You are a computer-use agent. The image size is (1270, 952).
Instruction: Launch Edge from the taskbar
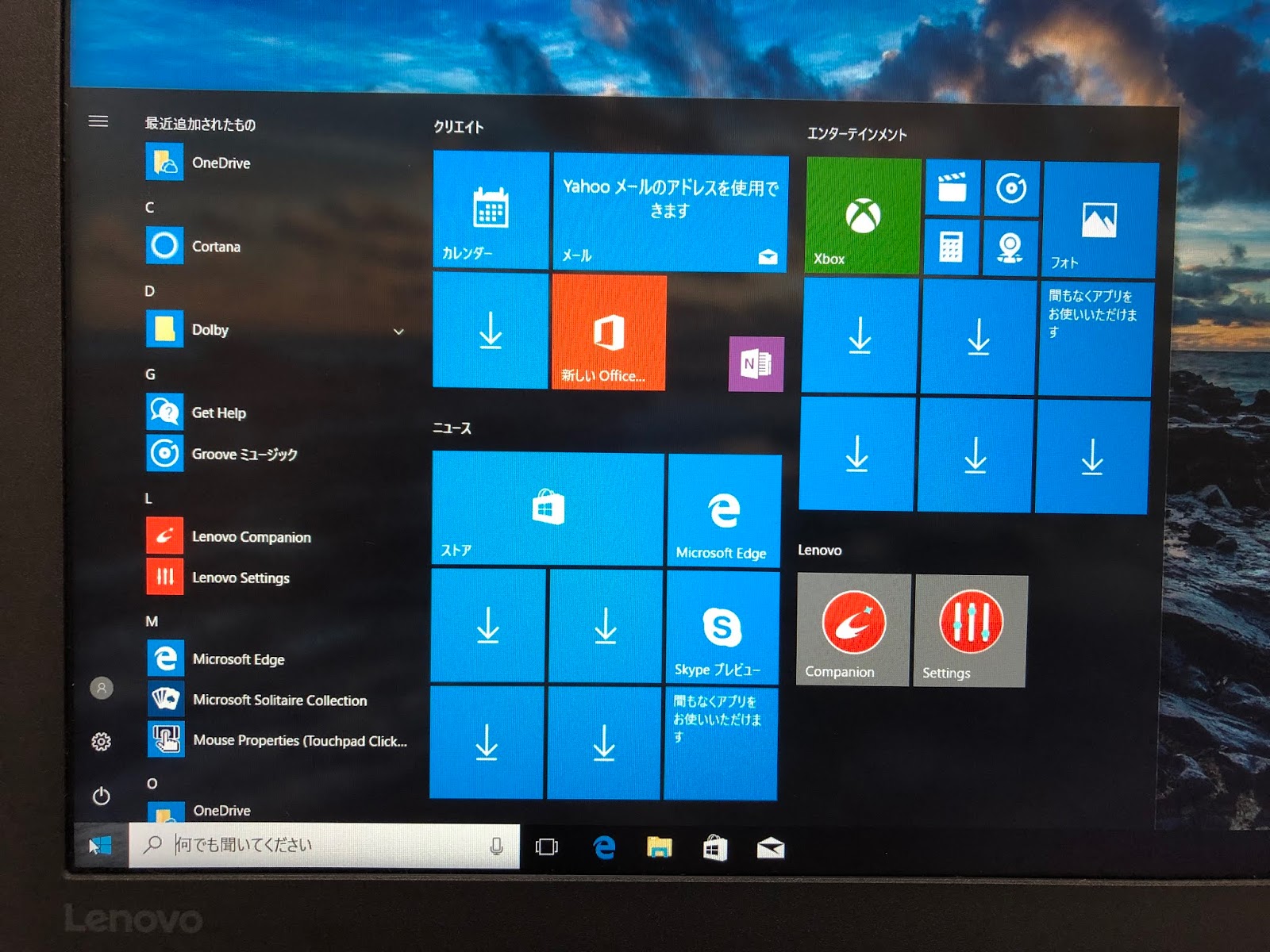[x=604, y=848]
